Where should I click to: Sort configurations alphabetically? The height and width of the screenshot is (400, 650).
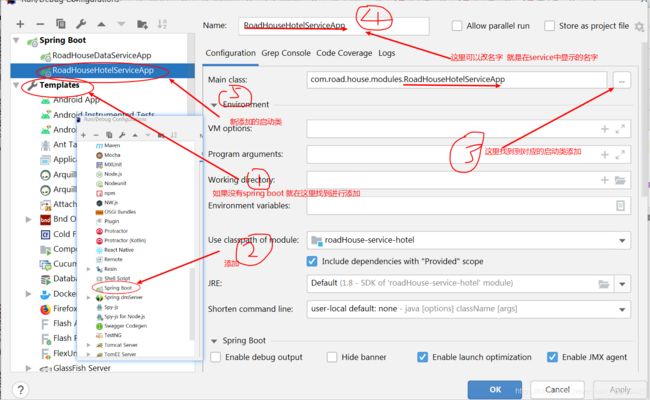(162, 24)
